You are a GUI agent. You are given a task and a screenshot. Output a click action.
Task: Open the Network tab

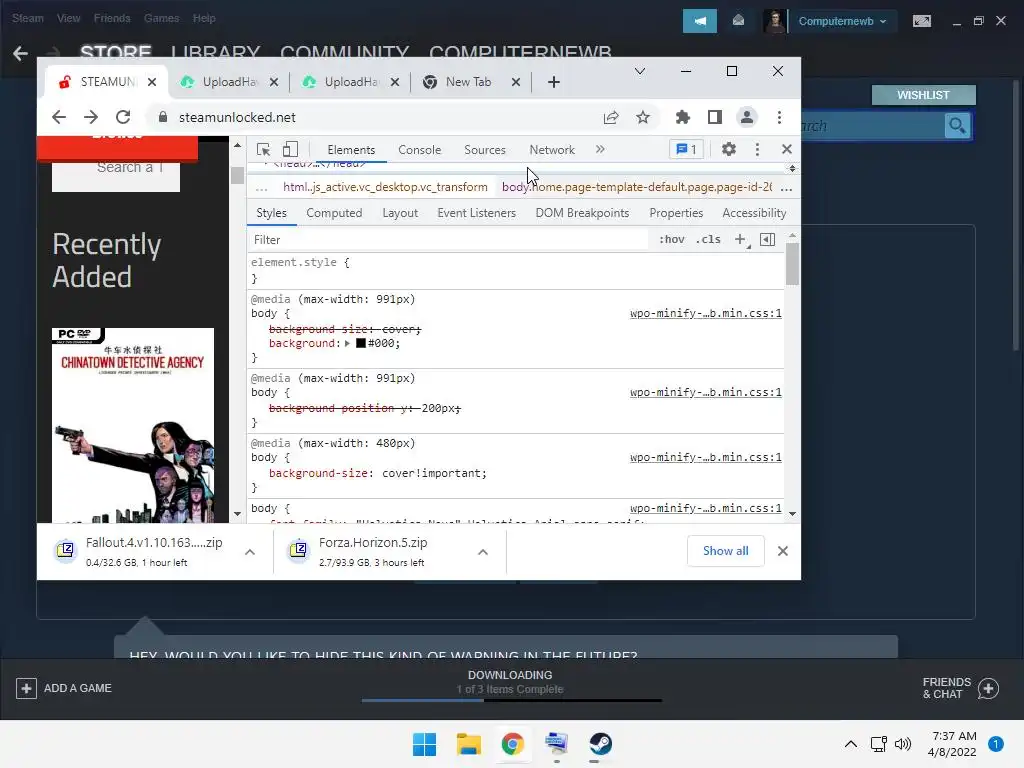point(552,150)
